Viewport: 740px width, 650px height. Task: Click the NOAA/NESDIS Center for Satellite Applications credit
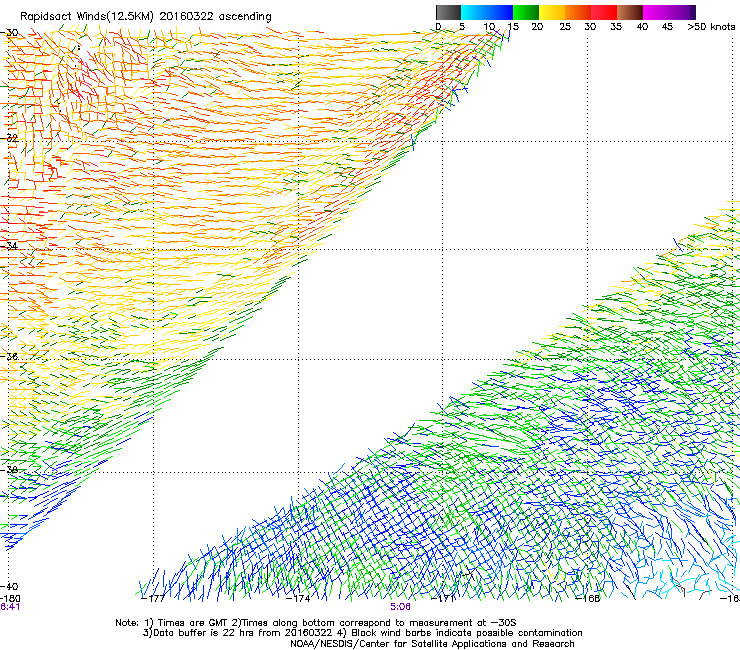pos(432,644)
